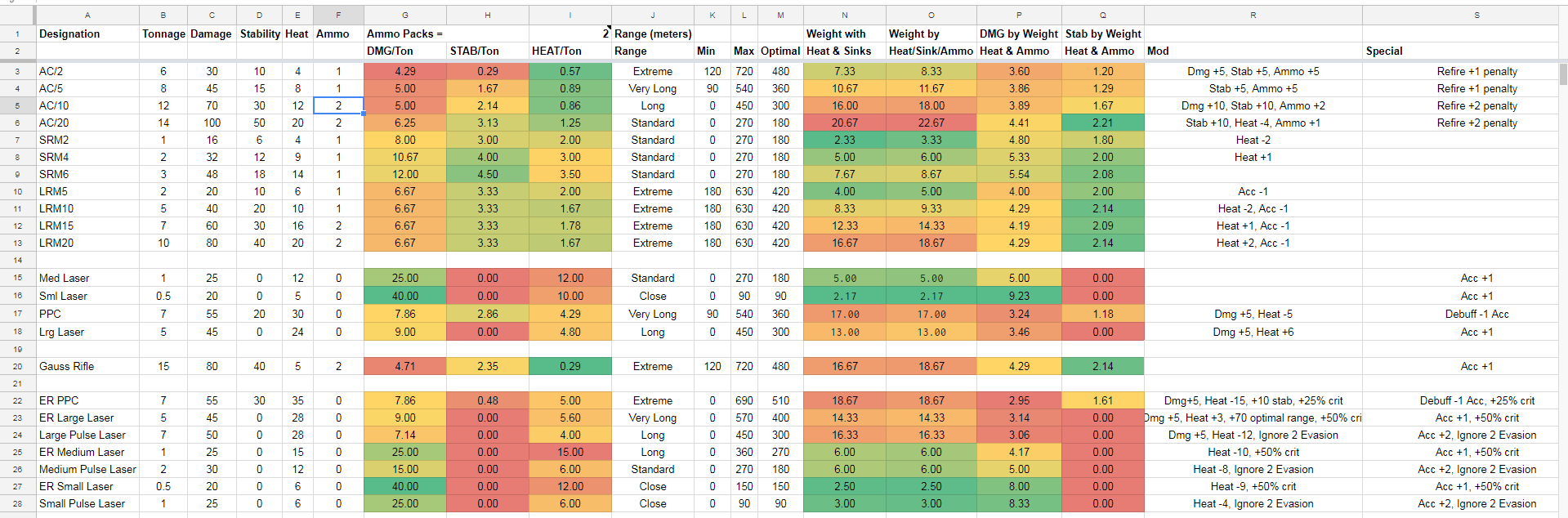Screen dimensions: 1568x518
Task: Click the vertical scrollbar thumb
Action: 1563,74
